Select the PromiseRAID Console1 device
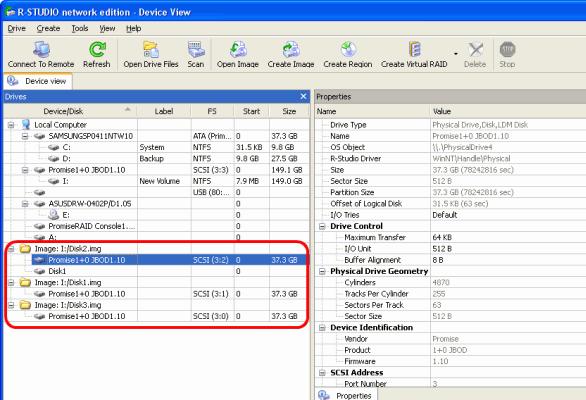This screenshot has width=586, height=400. 92,226
